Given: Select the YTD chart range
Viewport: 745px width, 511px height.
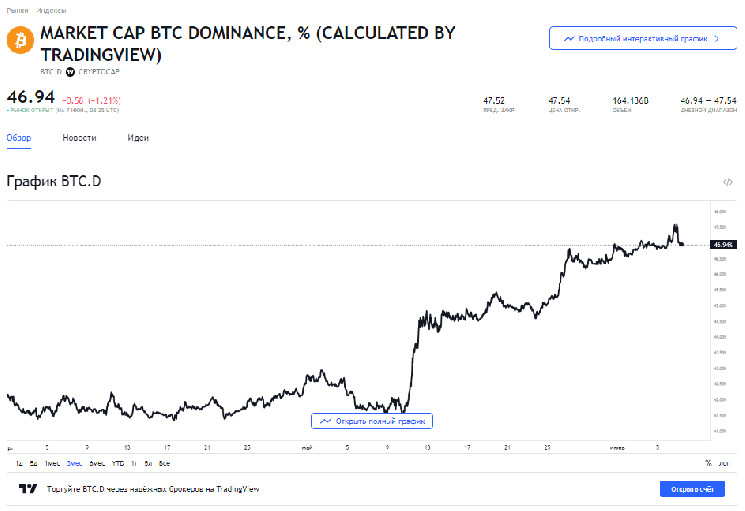Looking at the screenshot, I should [118, 463].
